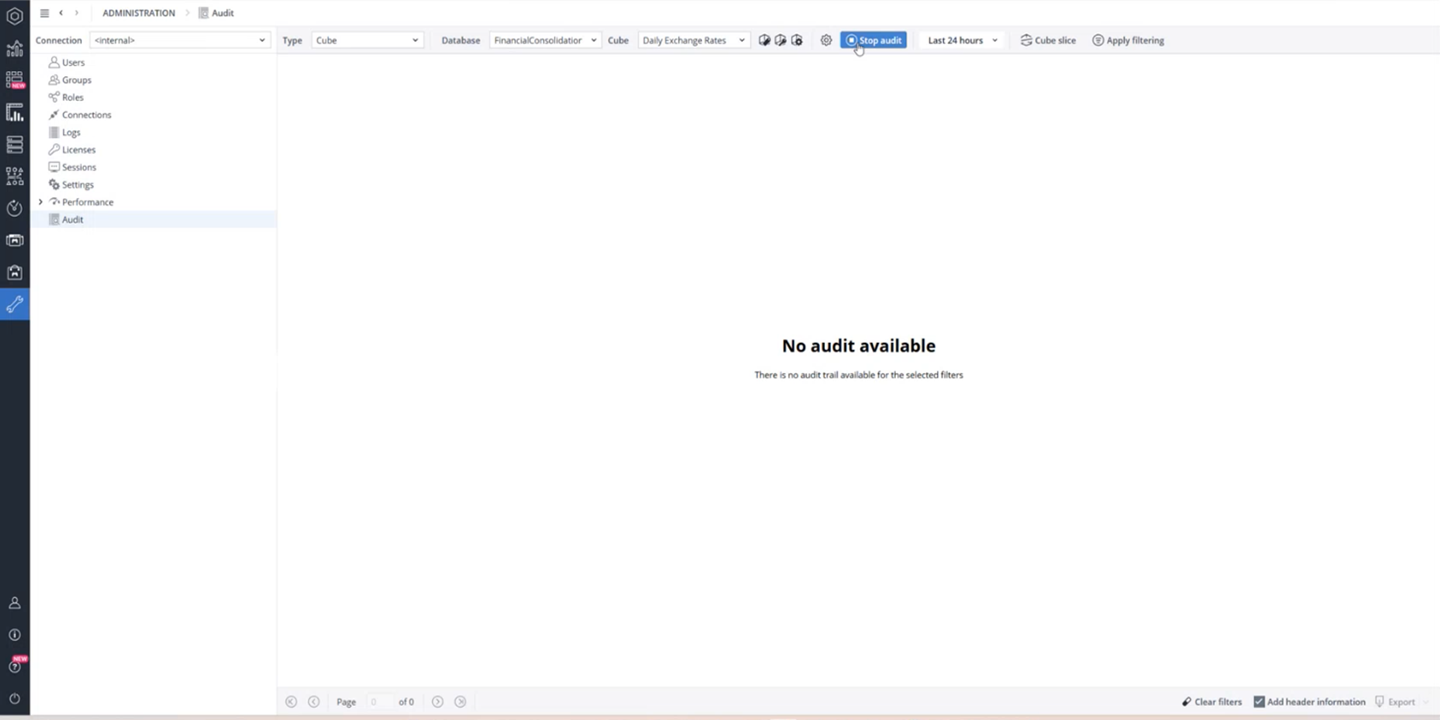This screenshot has width=1440, height=720.
Task: Open the Connection dropdown
Action: [179, 41]
